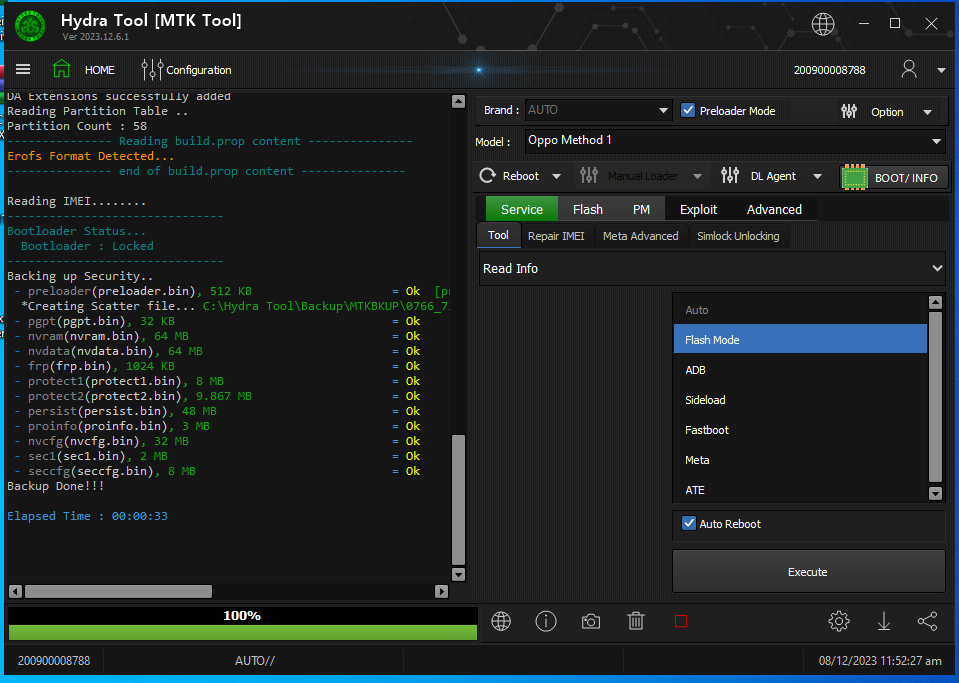
Task: Open the Meta Advanced sub-tab
Action: click(640, 236)
